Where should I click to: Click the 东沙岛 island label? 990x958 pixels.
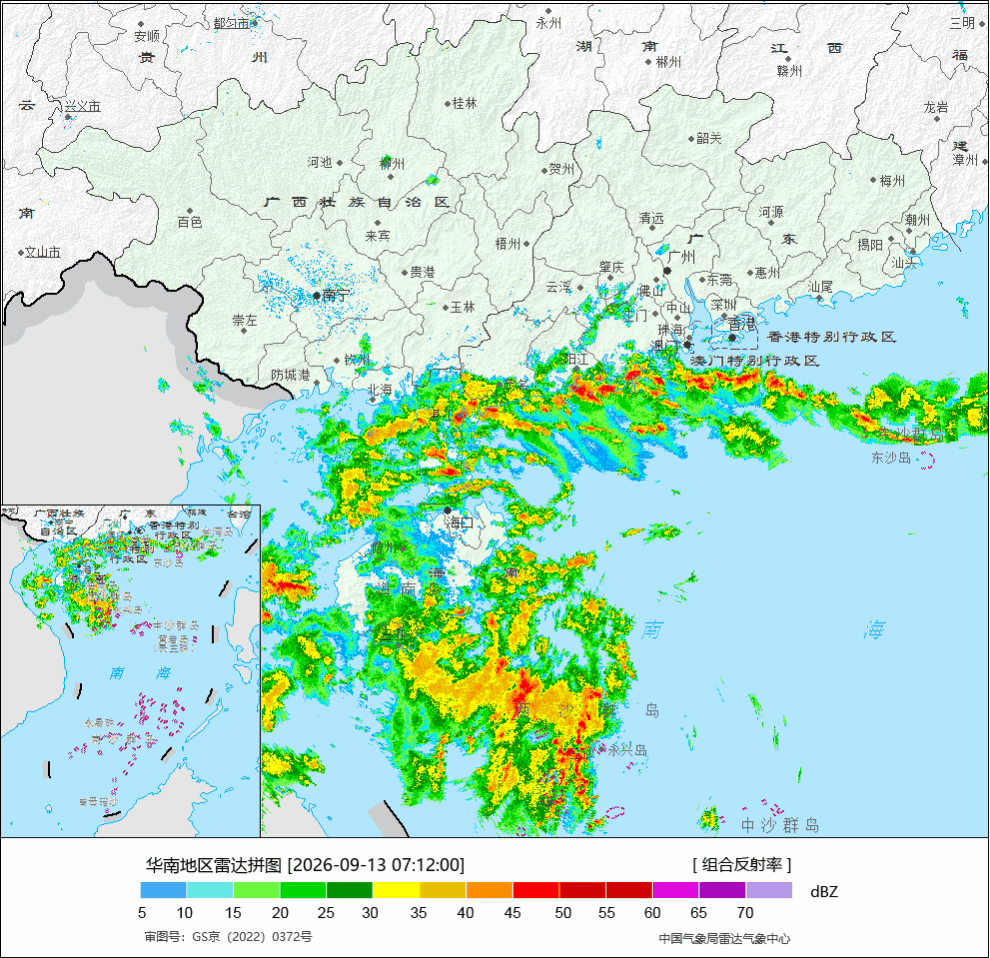click(x=891, y=458)
